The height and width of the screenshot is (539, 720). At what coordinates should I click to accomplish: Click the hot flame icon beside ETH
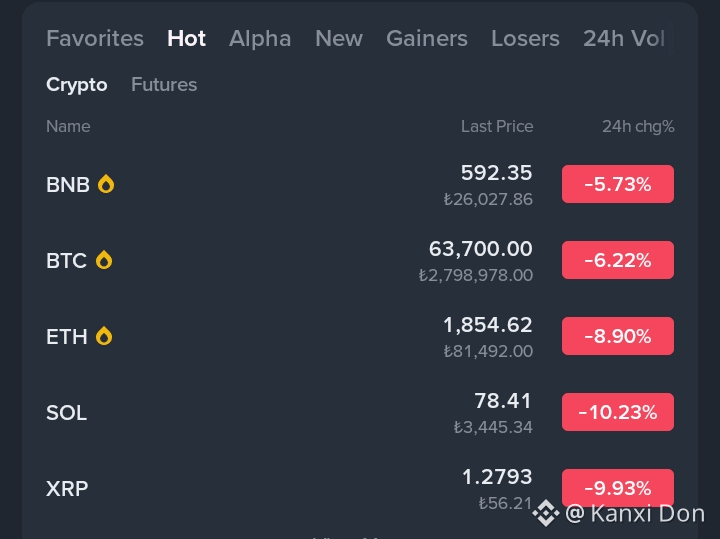[x=104, y=336]
